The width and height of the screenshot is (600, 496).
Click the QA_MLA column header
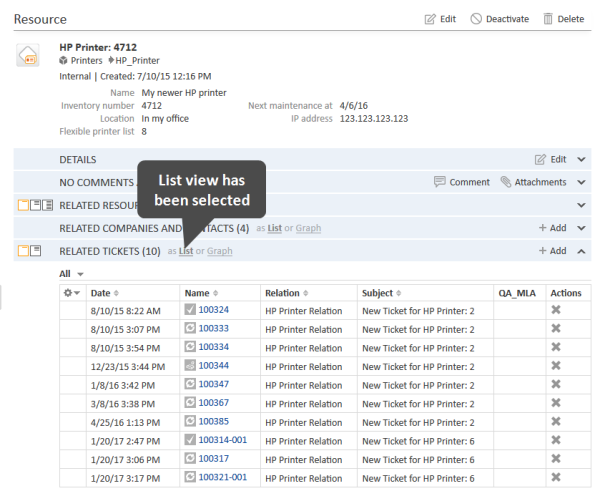[x=517, y=293]
